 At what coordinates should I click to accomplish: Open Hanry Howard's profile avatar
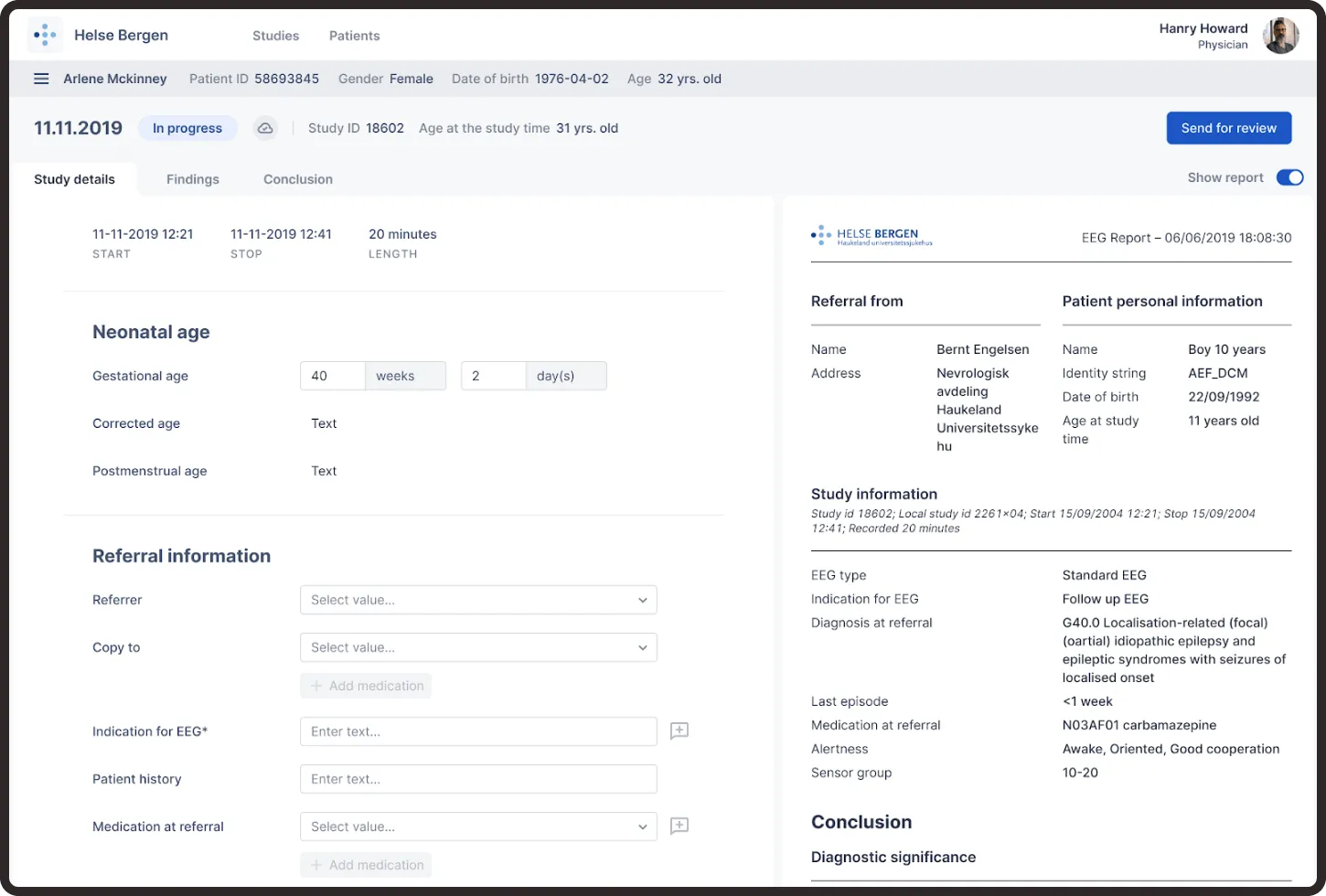click(x=1280, y=37)
